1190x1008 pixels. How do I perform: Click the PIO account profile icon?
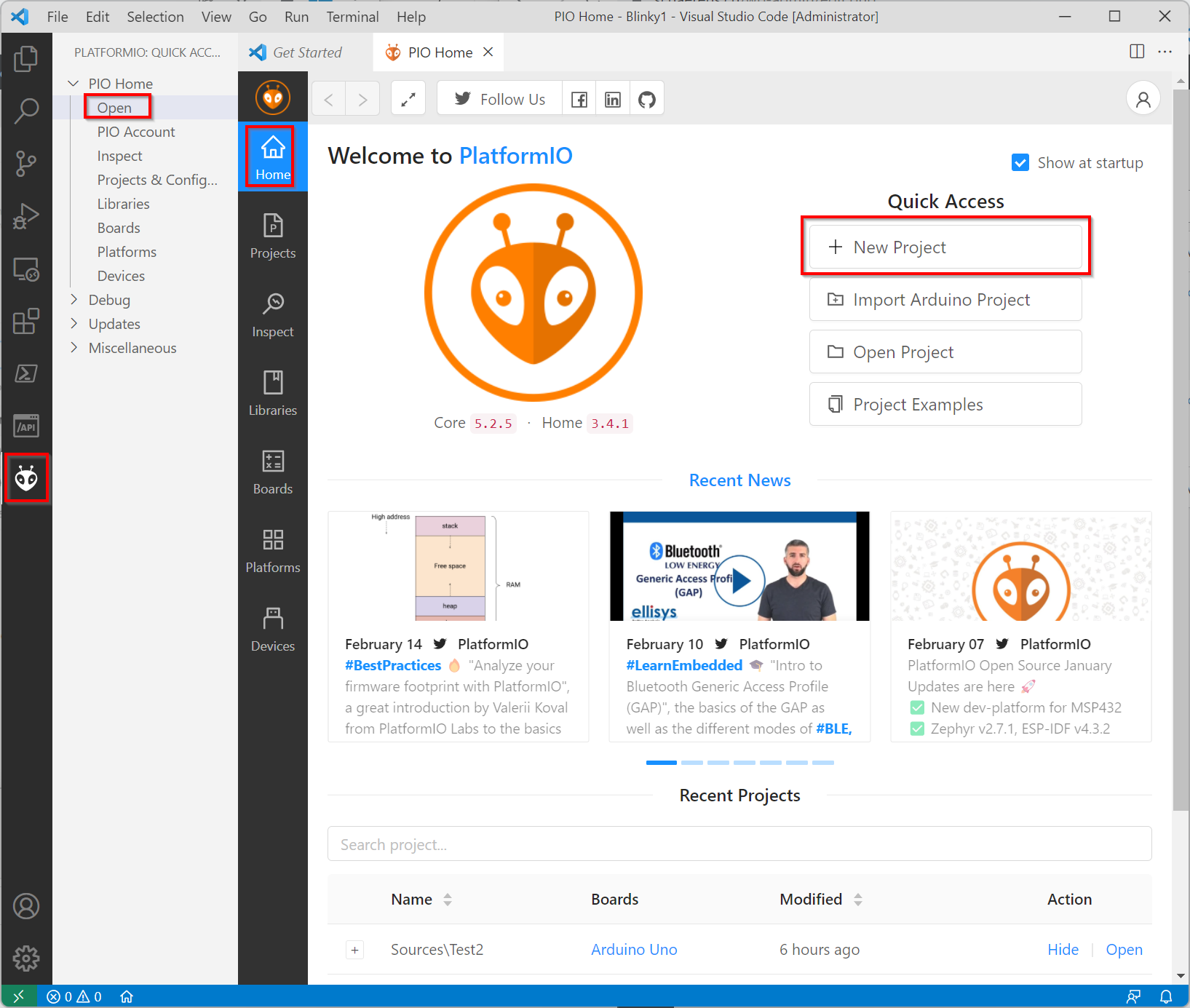1143,98
